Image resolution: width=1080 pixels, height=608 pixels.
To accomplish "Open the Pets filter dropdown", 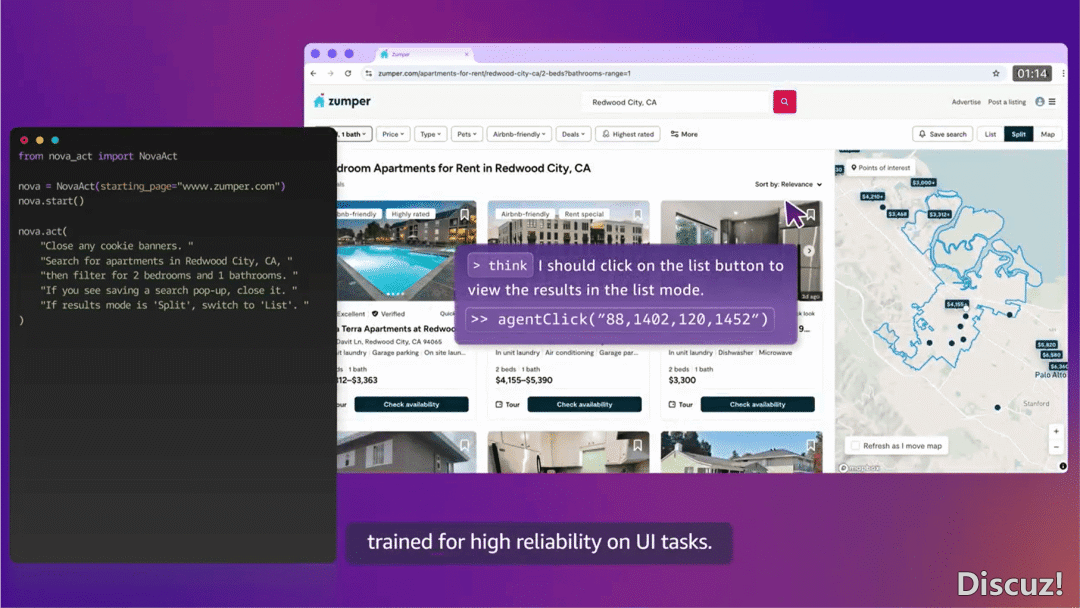I will pyautogui.click(x=466, y=134).
